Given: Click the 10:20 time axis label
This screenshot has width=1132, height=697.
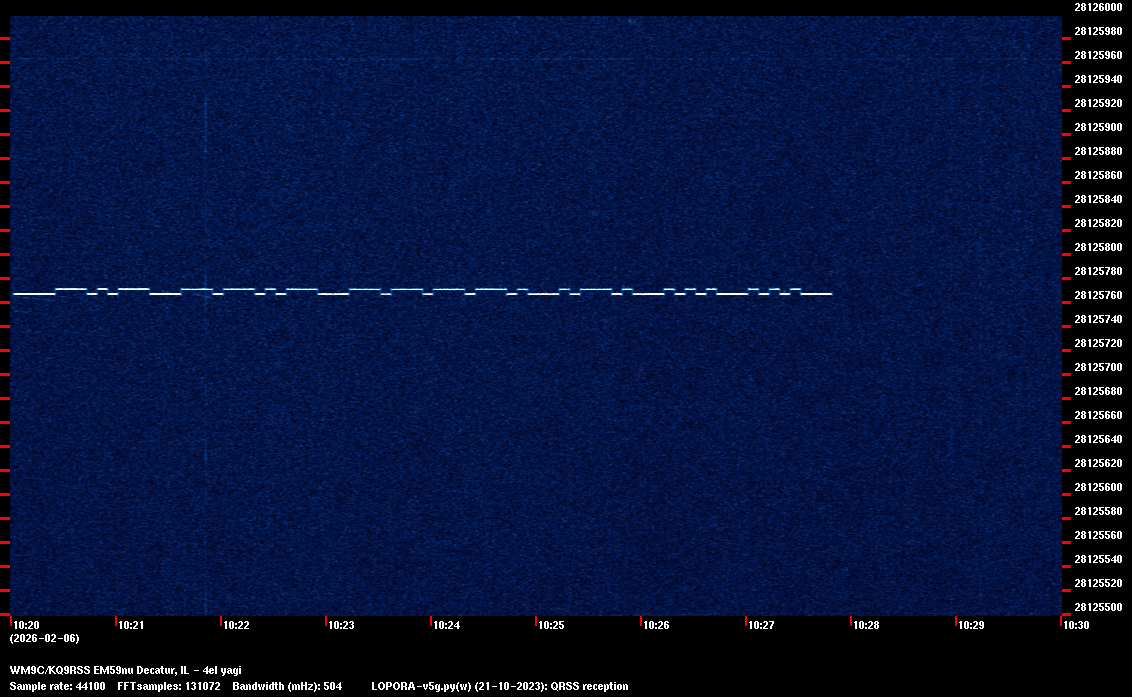Looking at the screenshot, I should tap(26, 626).
